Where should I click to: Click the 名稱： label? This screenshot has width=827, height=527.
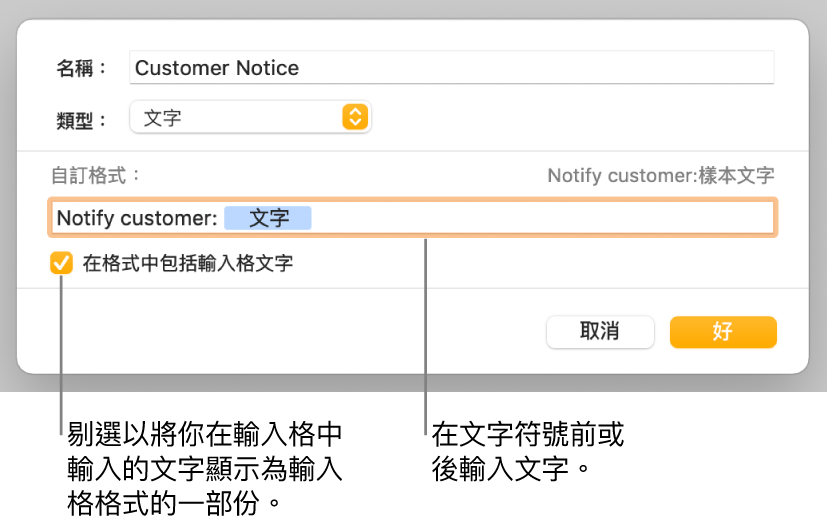[82, 68]
